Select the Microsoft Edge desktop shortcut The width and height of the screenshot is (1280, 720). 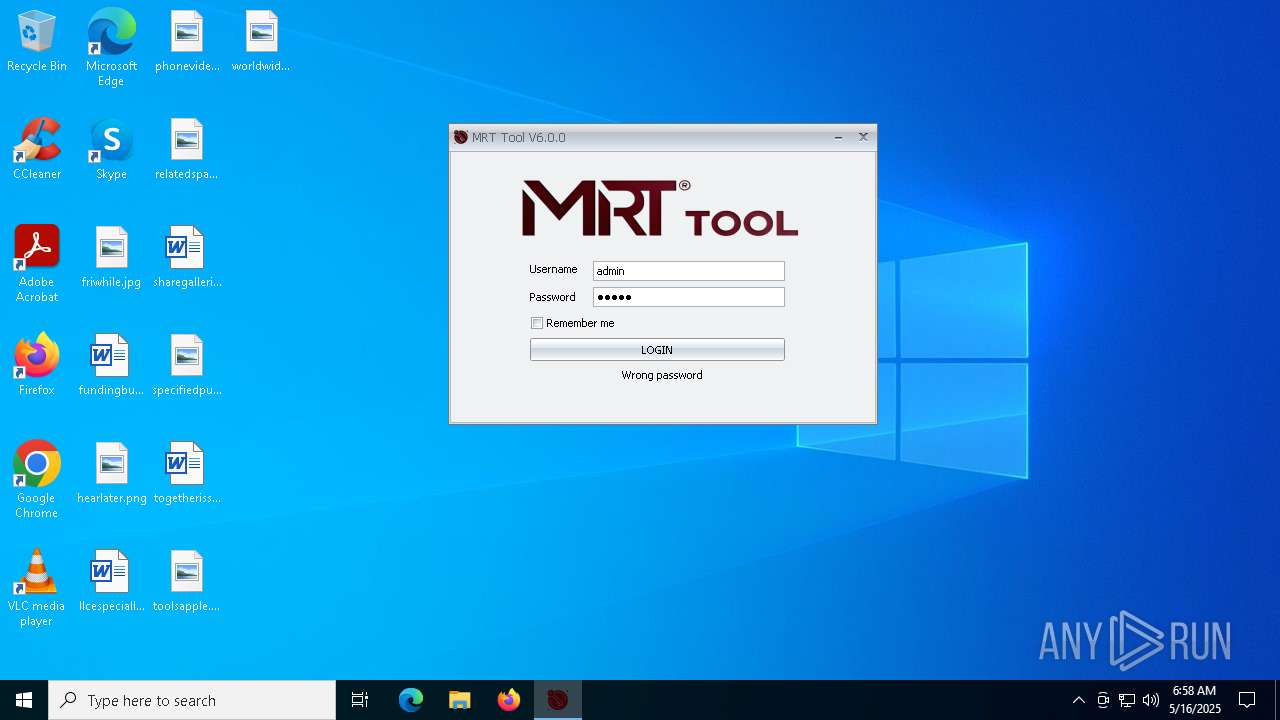tap(111, 48)
